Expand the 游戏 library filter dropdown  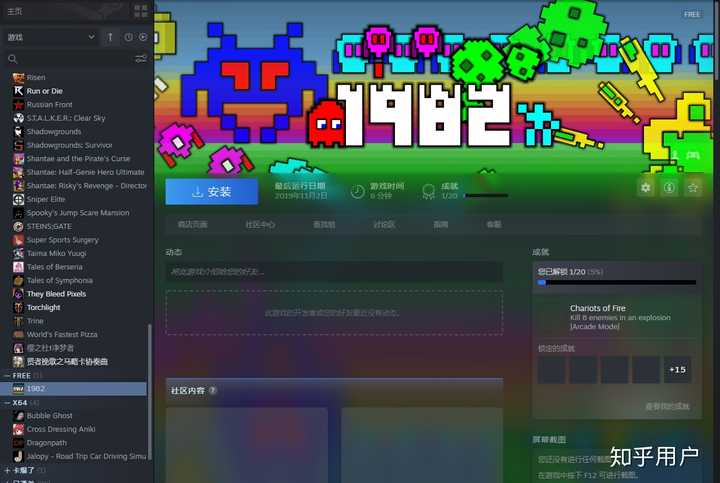click(51, 37)
